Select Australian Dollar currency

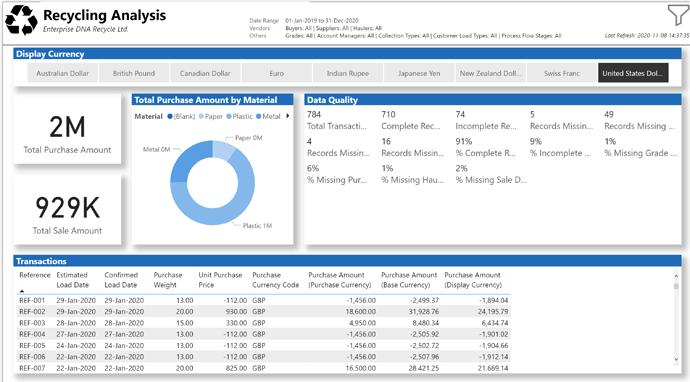tap(62, 73)
